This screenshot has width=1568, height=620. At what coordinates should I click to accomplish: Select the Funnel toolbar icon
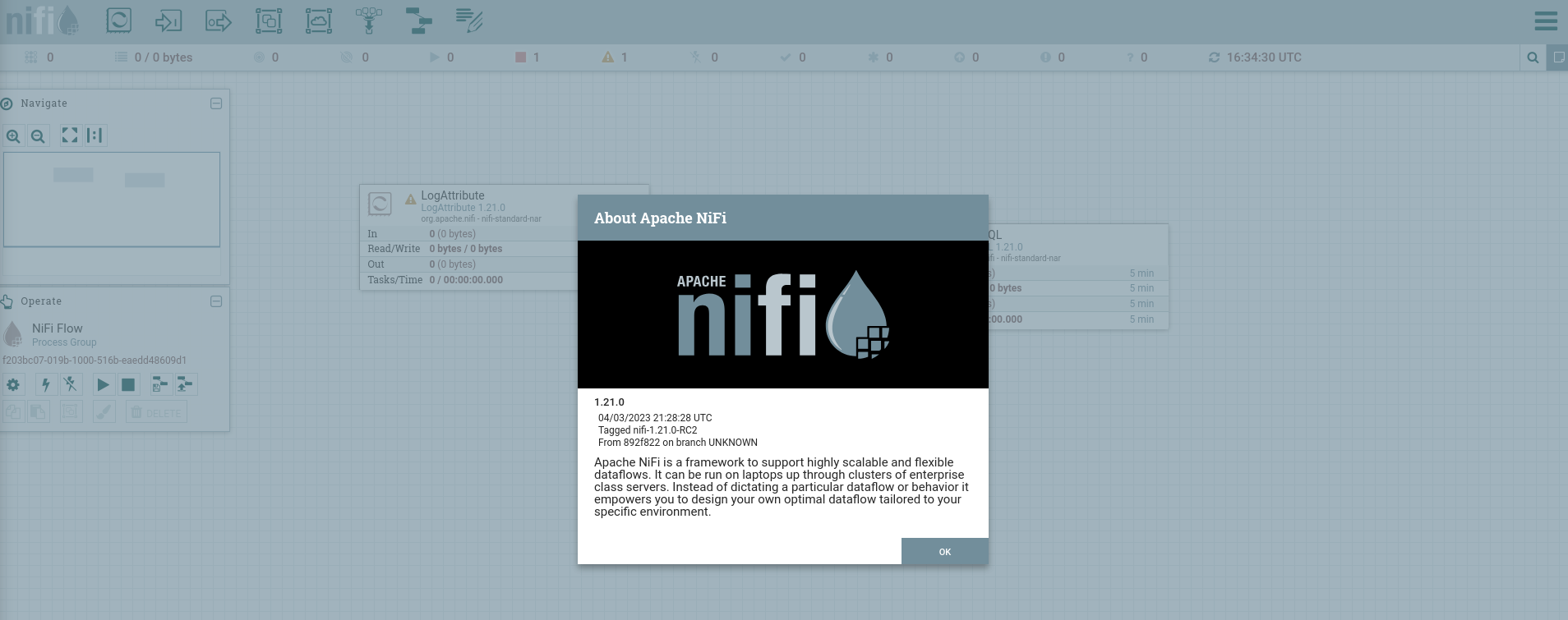(369, 21)
